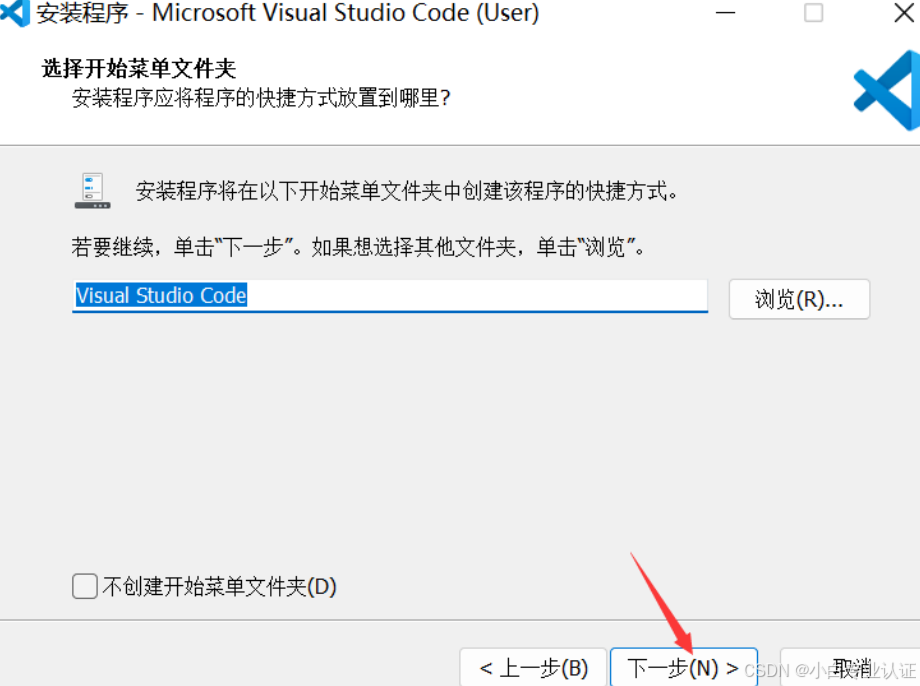Click the installer disk icon beside the description text
920x686 pixels.
[92, 188]
